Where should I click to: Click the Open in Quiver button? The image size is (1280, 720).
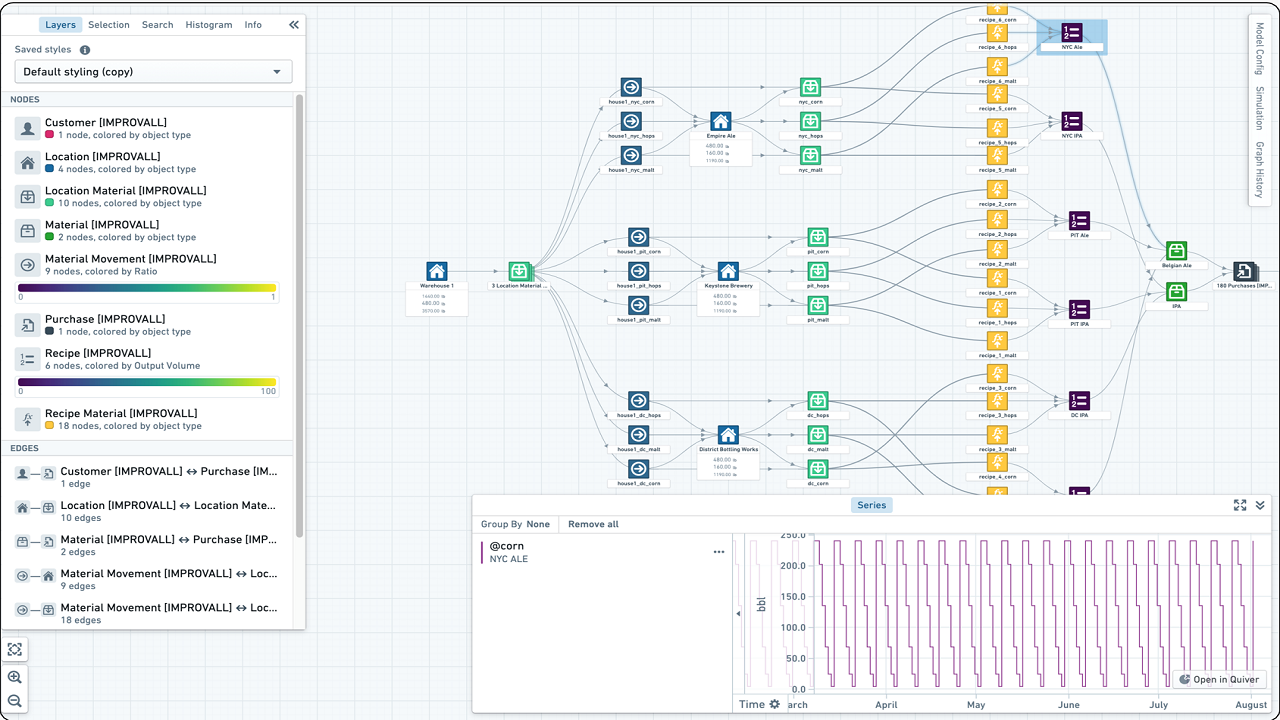tap(1218, 679)
